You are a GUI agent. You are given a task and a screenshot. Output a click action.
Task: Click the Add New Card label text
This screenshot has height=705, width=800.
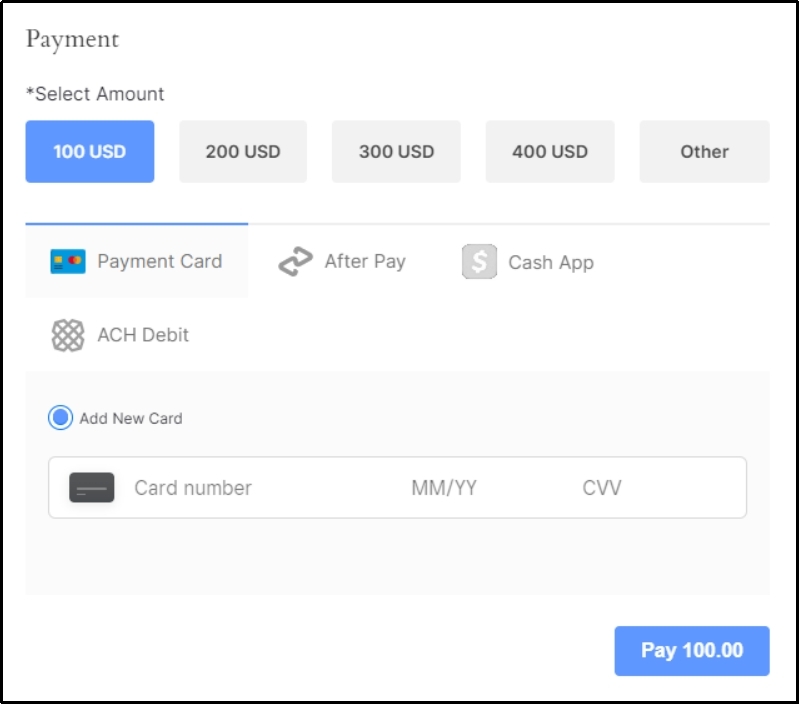pos(131,419)
